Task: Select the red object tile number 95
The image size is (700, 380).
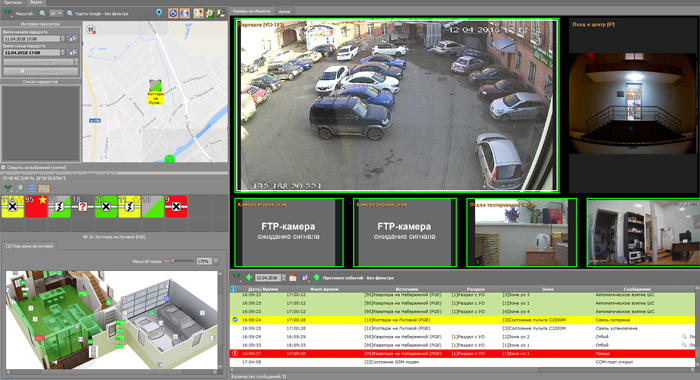Action: (36, 207)
